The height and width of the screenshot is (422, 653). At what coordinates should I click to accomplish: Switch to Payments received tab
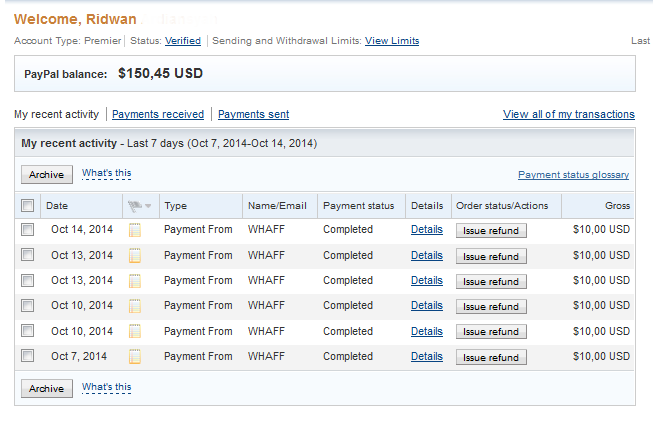click(158, 115)
